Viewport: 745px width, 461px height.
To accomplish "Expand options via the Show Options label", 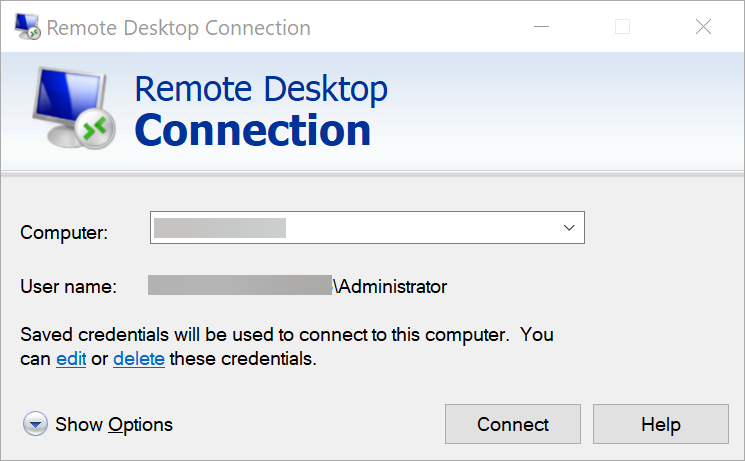I will point(114,425).
